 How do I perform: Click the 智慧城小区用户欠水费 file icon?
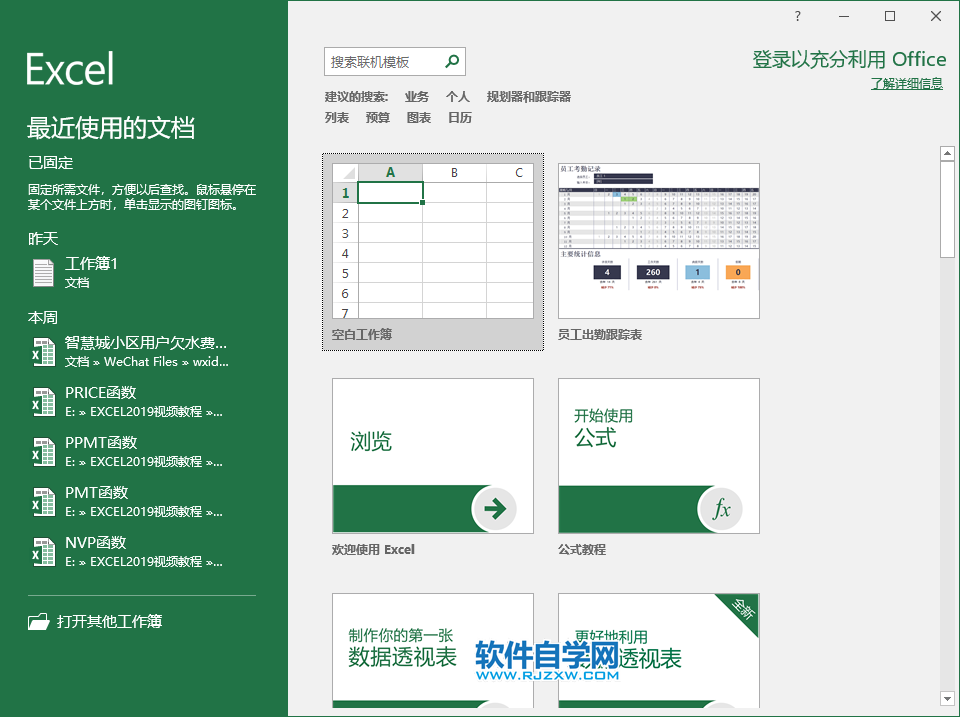point(42,352)
